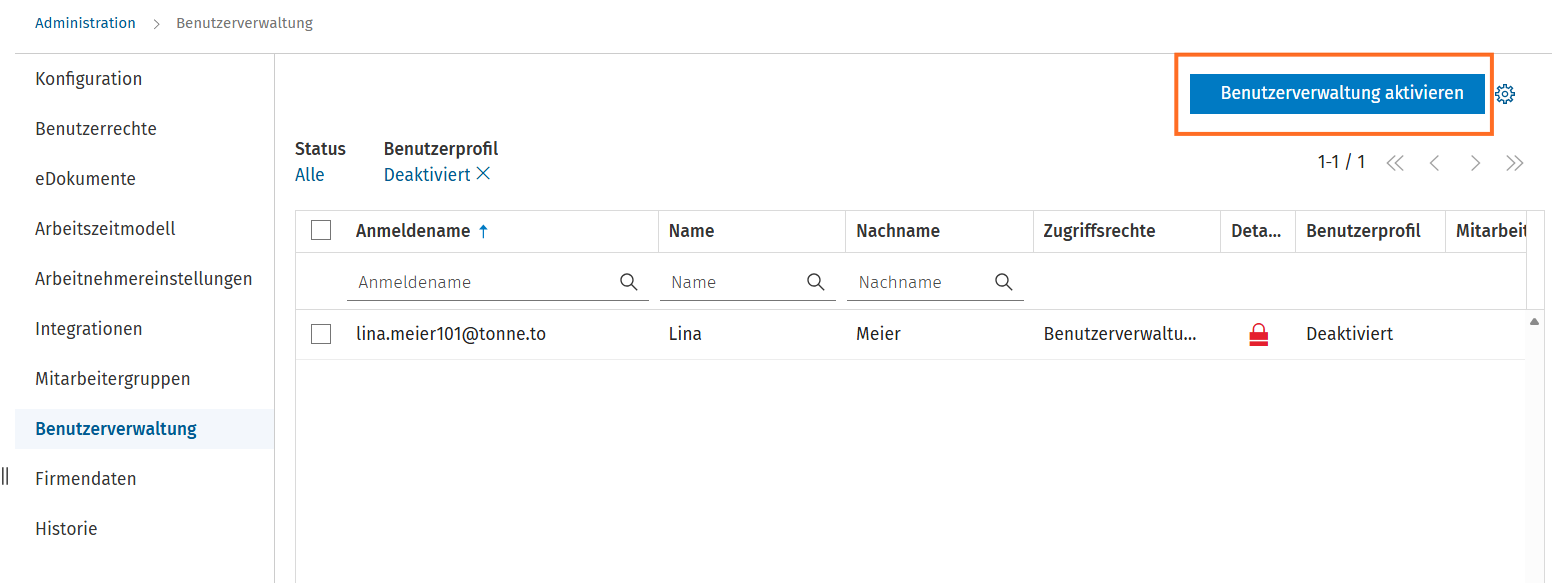Open Benutzerrechte in the sidebar
Image resolution: width=1552 pixels, height=583 pixels.
coord(96,129)
